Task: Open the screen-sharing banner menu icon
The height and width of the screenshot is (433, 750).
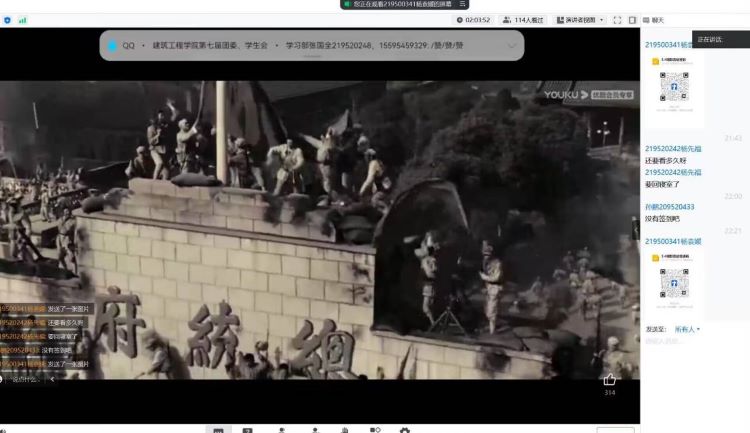Action: (x=462, y=4)
